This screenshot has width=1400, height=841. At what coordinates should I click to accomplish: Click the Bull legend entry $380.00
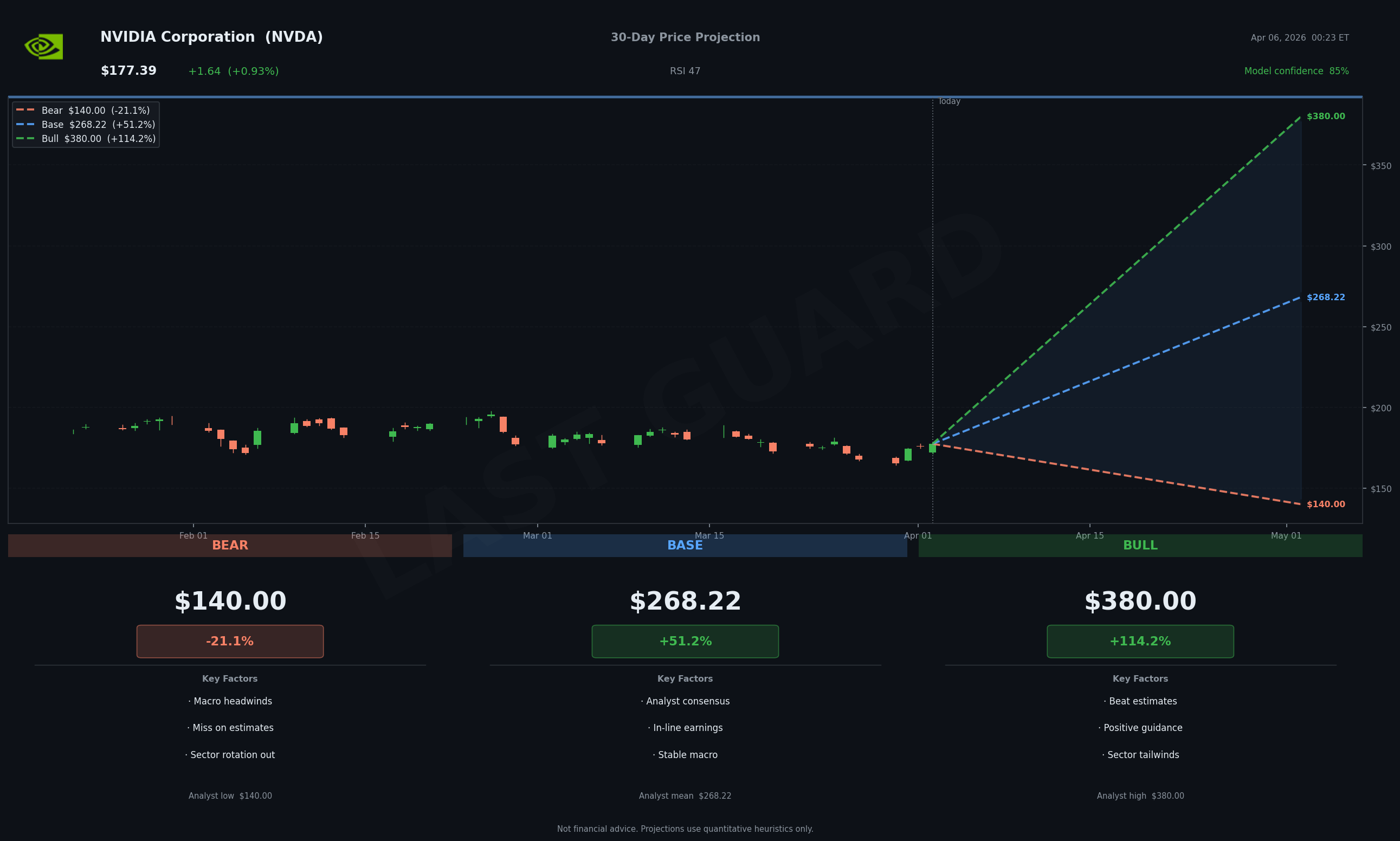[98, 139]
